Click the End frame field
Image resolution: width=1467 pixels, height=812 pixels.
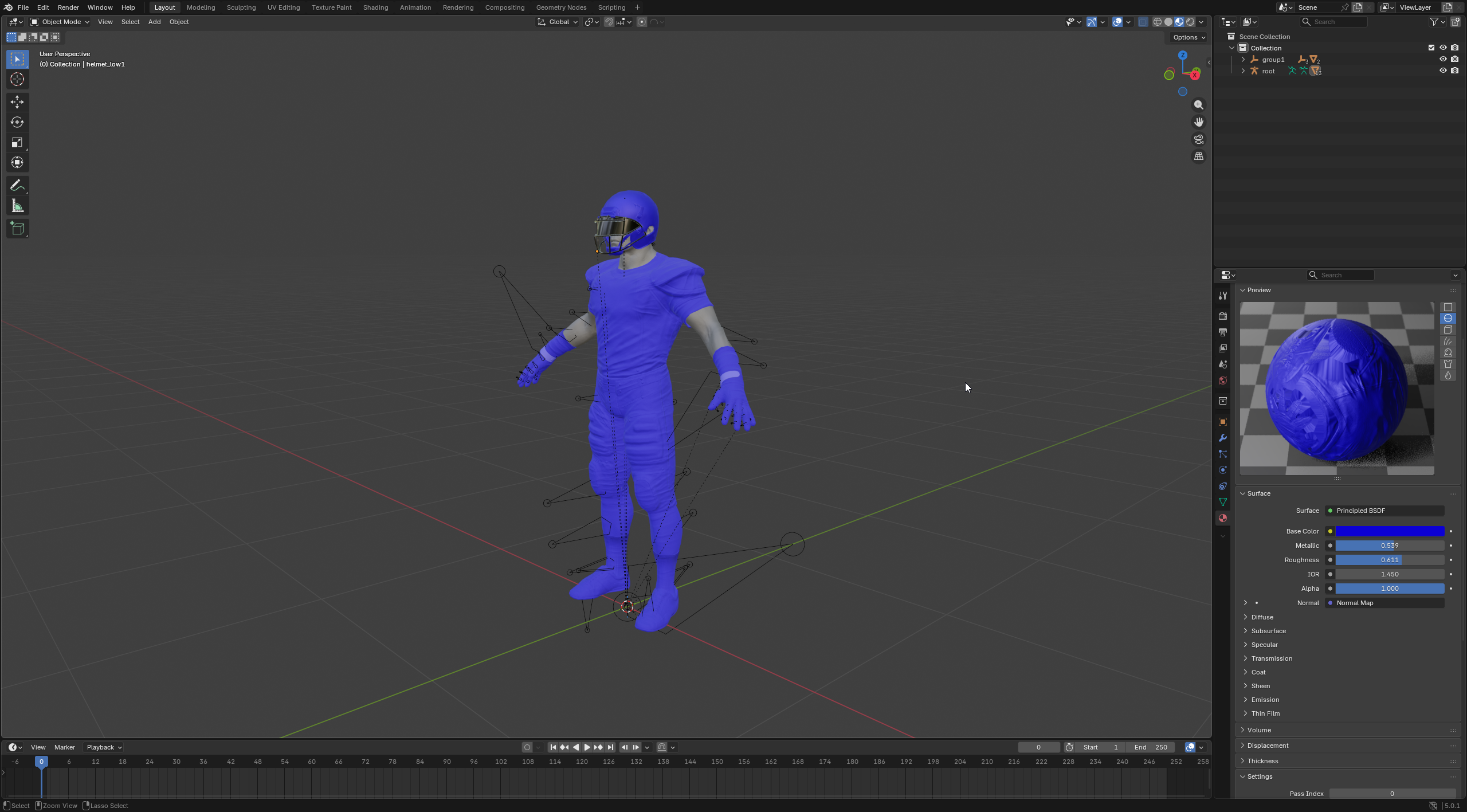point(1151,747)
